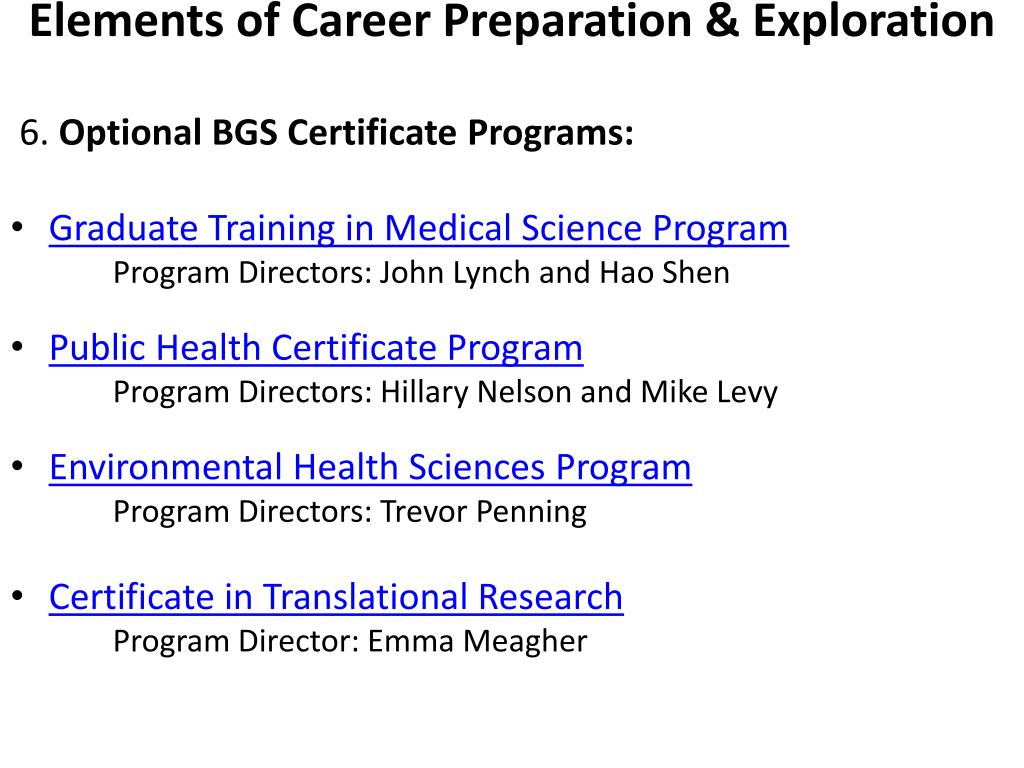Select the Emma Meagher program director line
Screen dimensions: 1024x768
pyautogui.click(x=350, y=641)
